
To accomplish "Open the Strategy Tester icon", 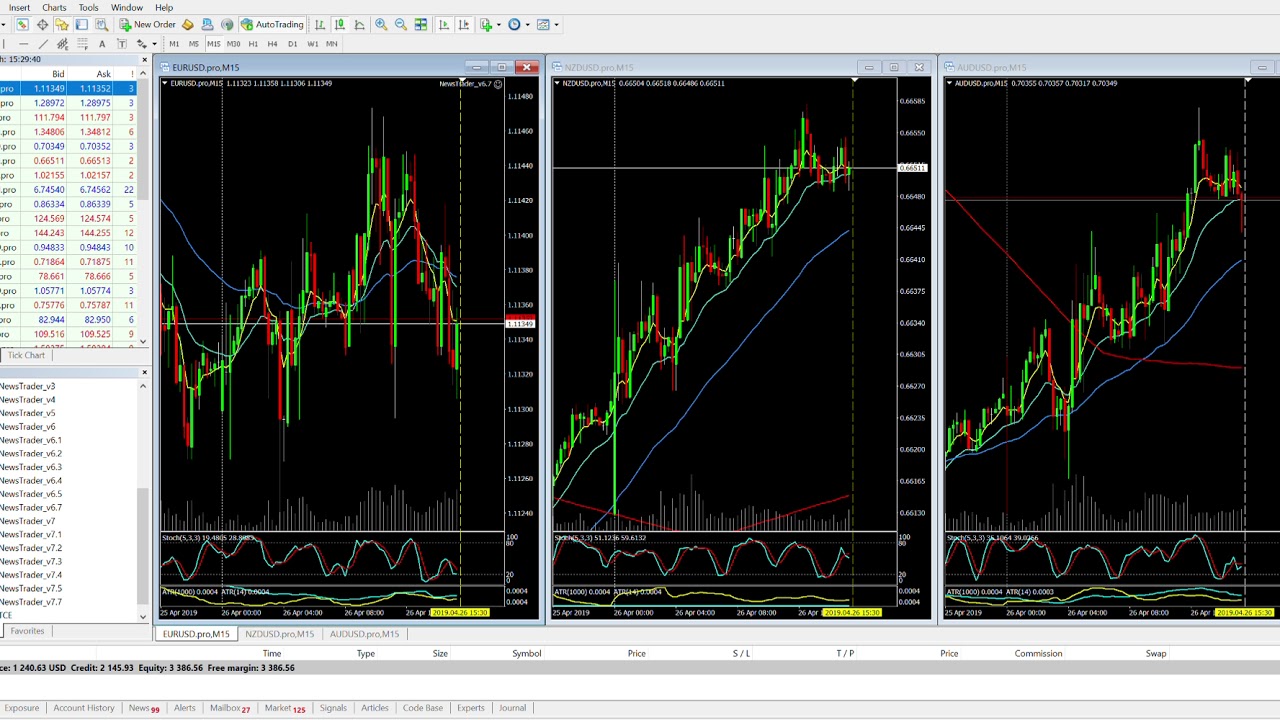I will (101, 24).
